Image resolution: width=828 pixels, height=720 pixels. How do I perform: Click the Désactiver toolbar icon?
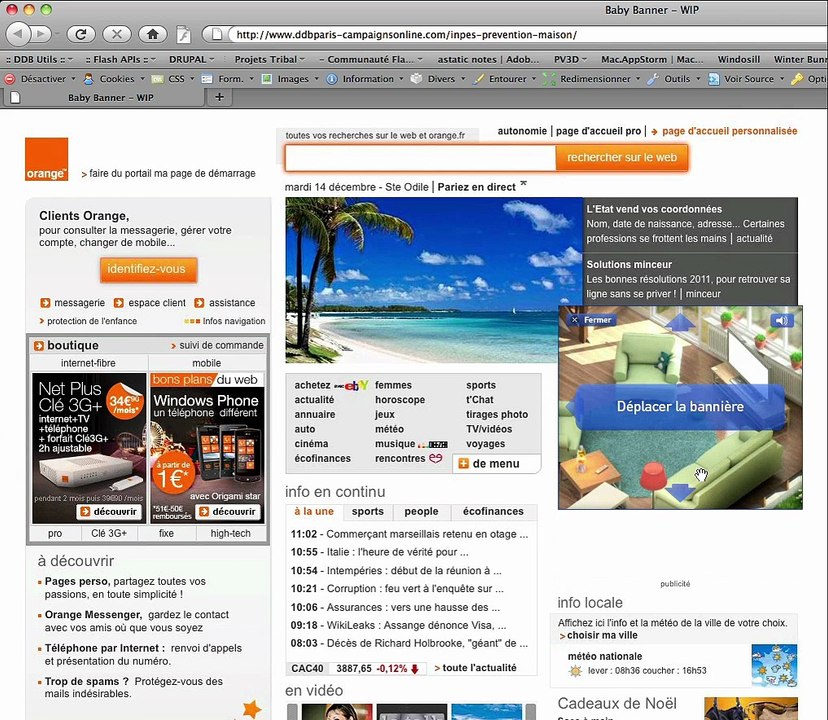[x=10, y=79]
